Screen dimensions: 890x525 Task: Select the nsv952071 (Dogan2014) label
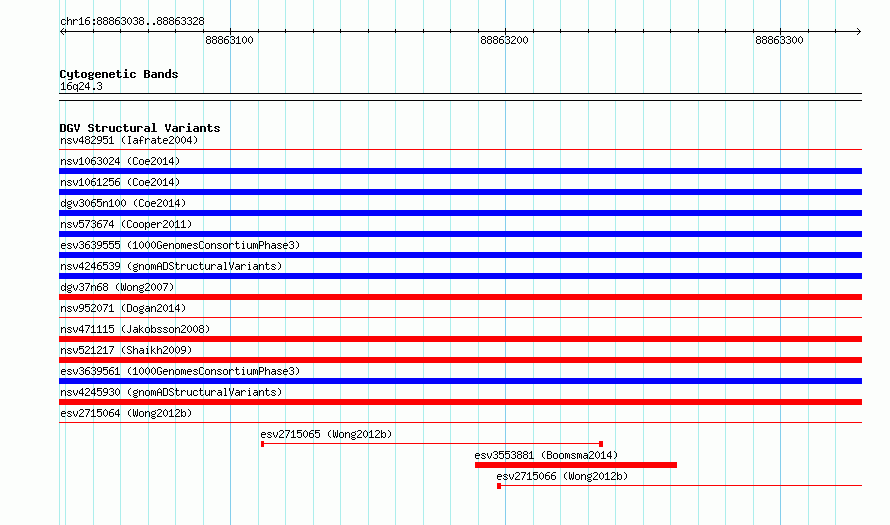[123, 308]
